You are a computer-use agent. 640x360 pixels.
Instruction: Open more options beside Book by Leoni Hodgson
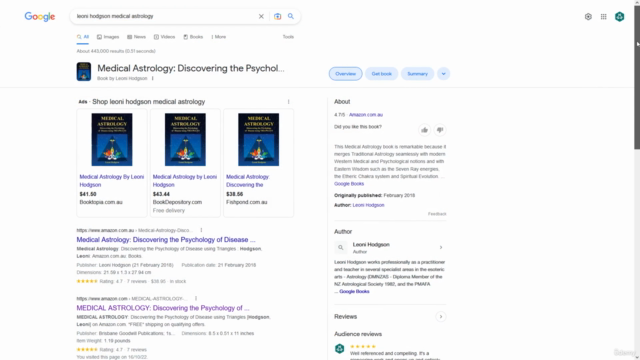click(x=153, y=78)
